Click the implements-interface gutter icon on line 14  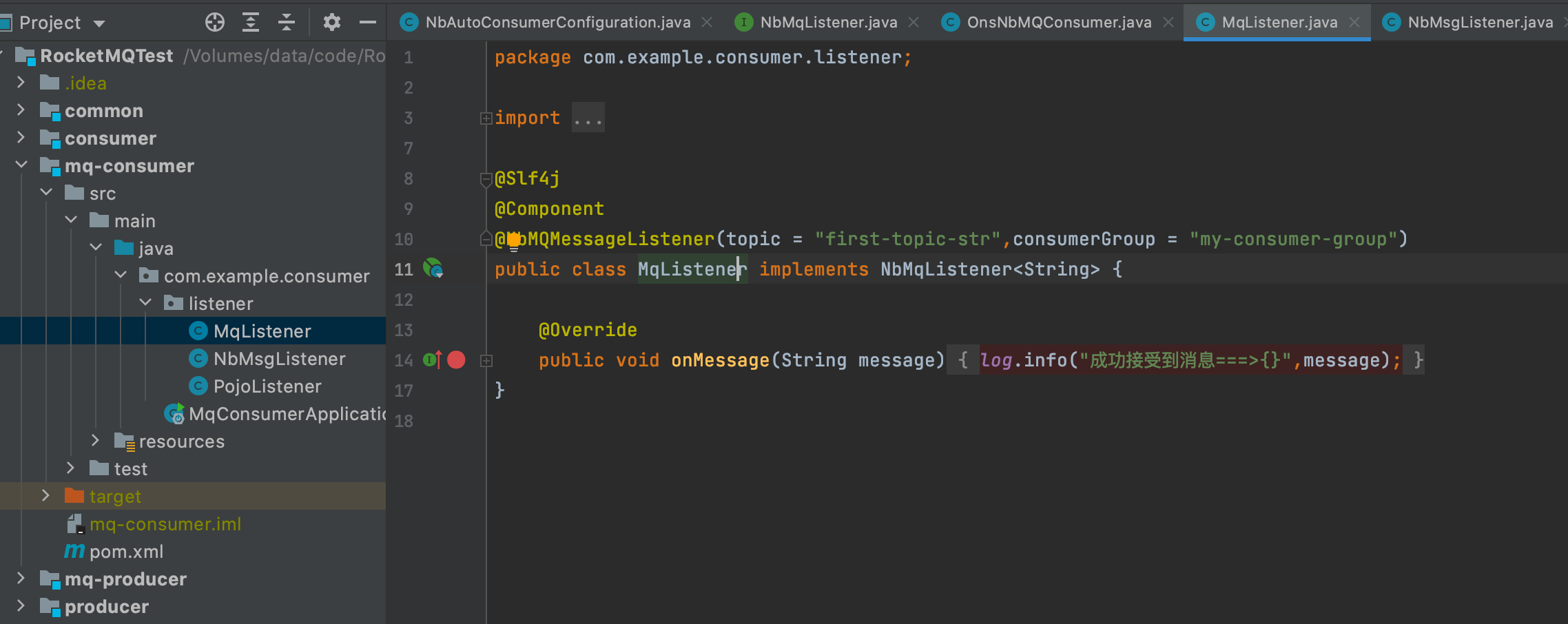tap(429, 360)
